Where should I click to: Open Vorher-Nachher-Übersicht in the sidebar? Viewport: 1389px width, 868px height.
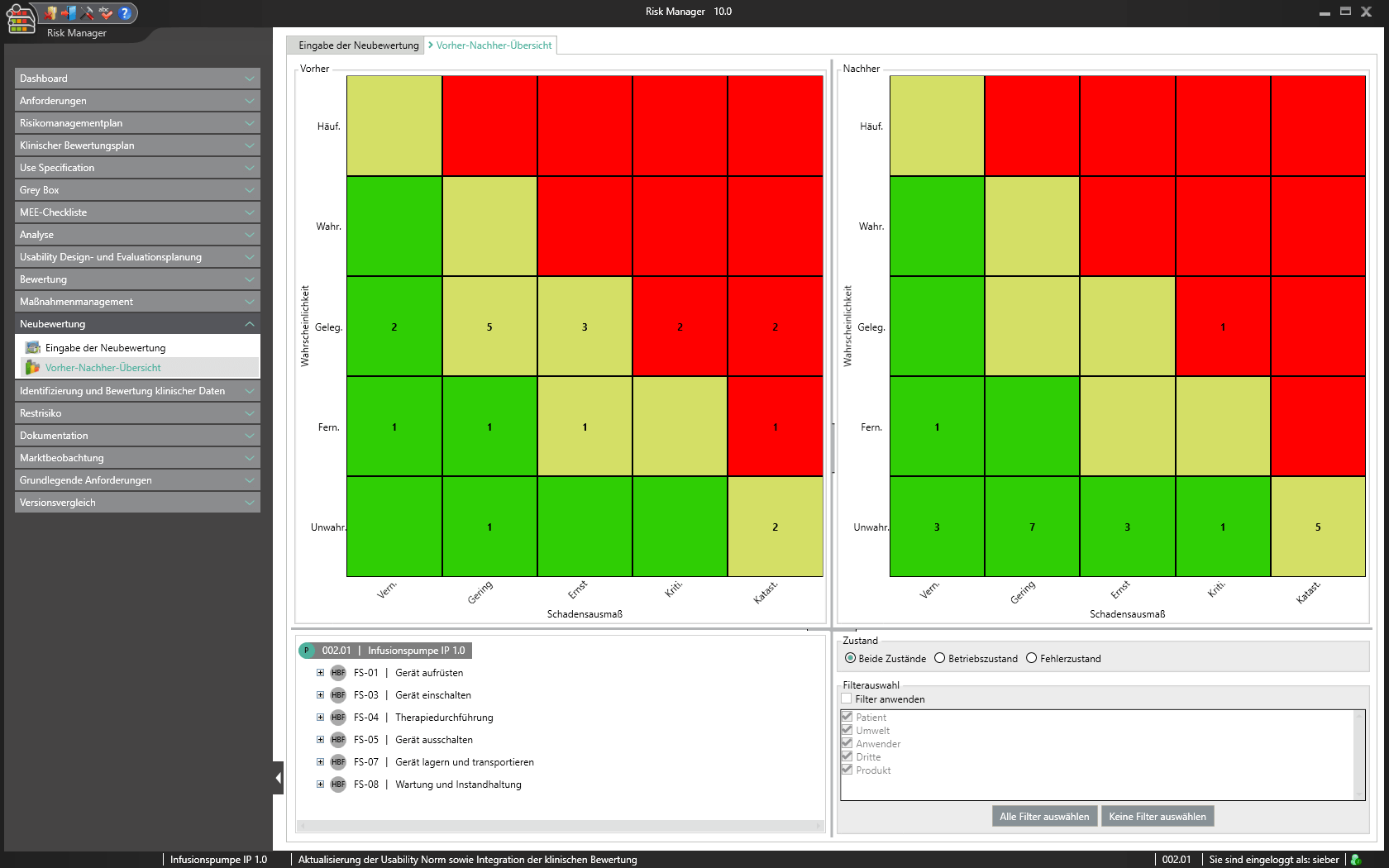pos(103,368)
